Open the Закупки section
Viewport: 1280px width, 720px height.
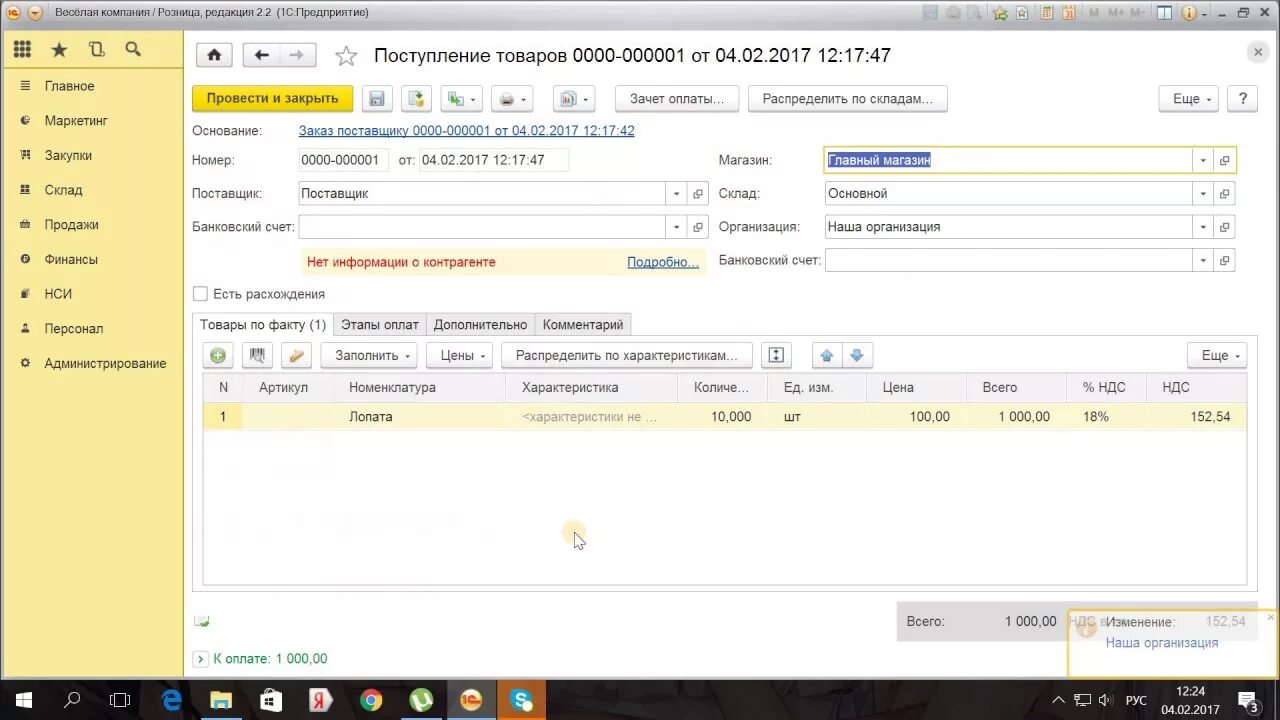coord(68,155)
